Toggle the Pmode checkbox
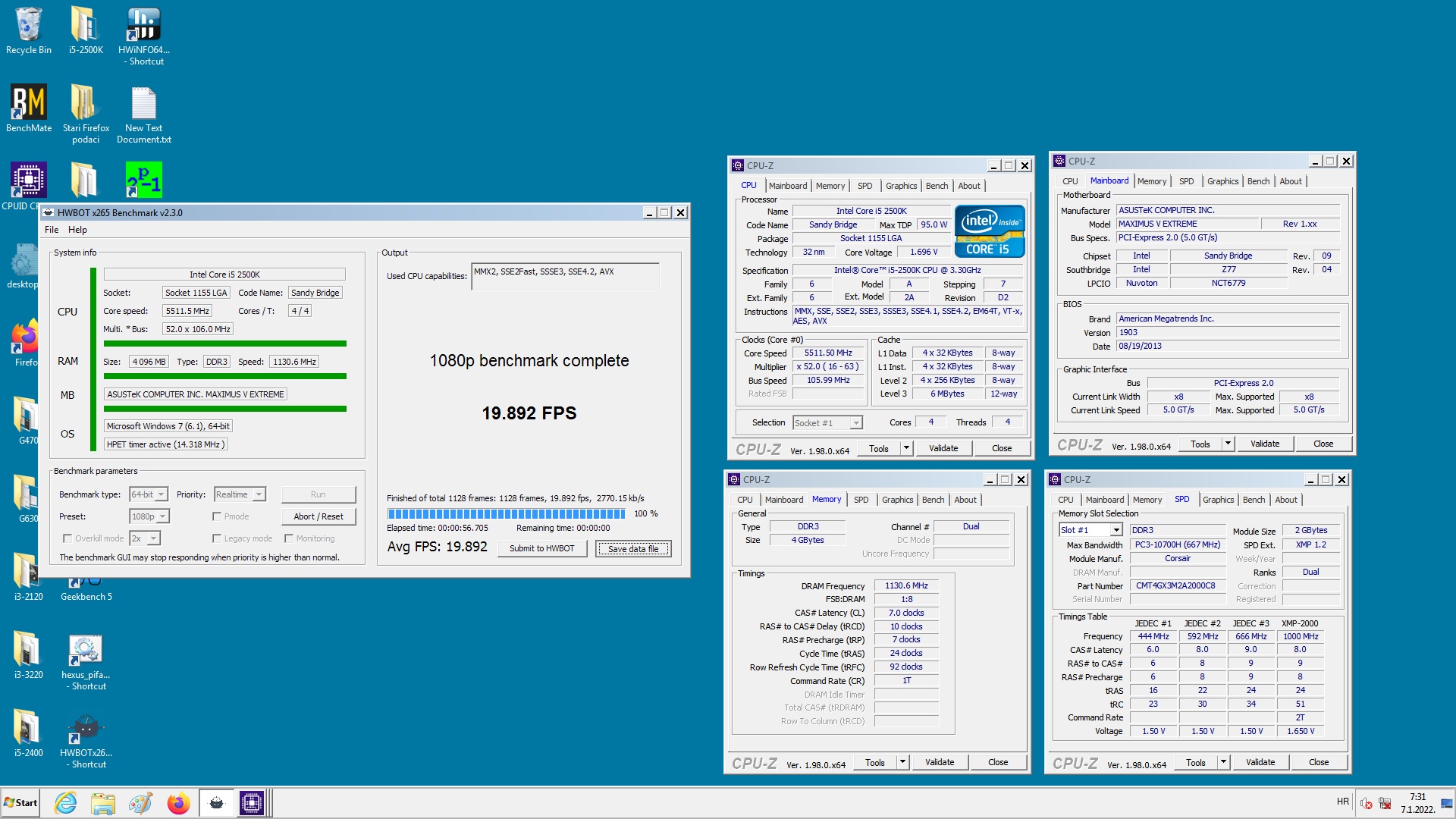 (x=217, y=516)
